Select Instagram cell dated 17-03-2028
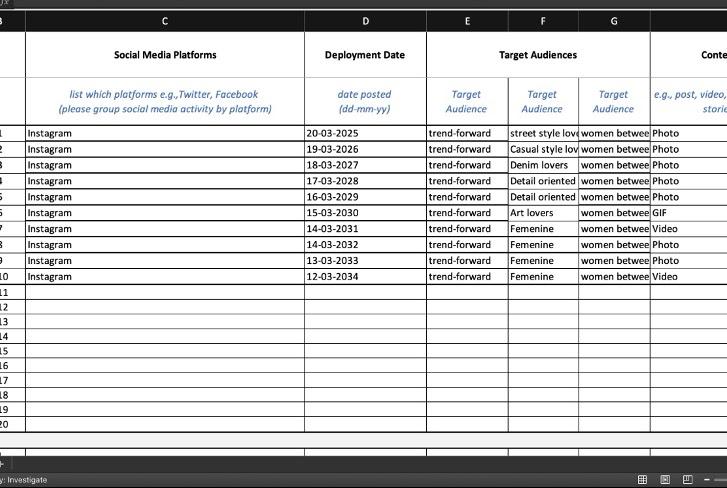 pos(165,181)
